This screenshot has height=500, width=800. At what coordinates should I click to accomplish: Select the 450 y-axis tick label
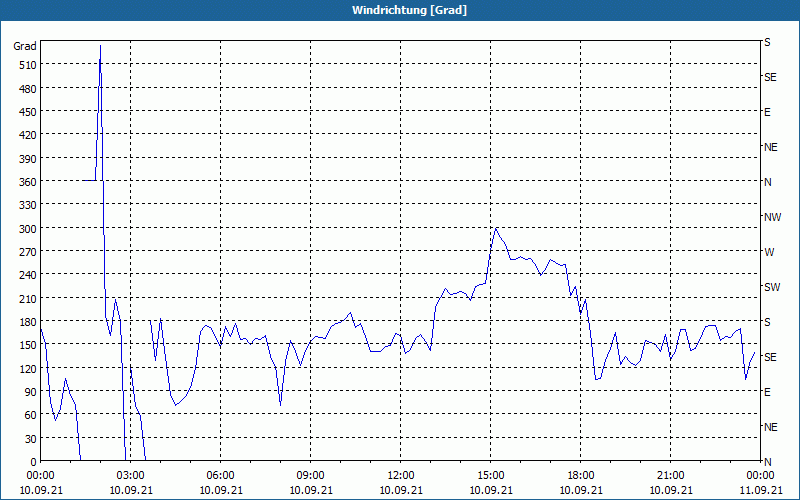click(28, 112)
